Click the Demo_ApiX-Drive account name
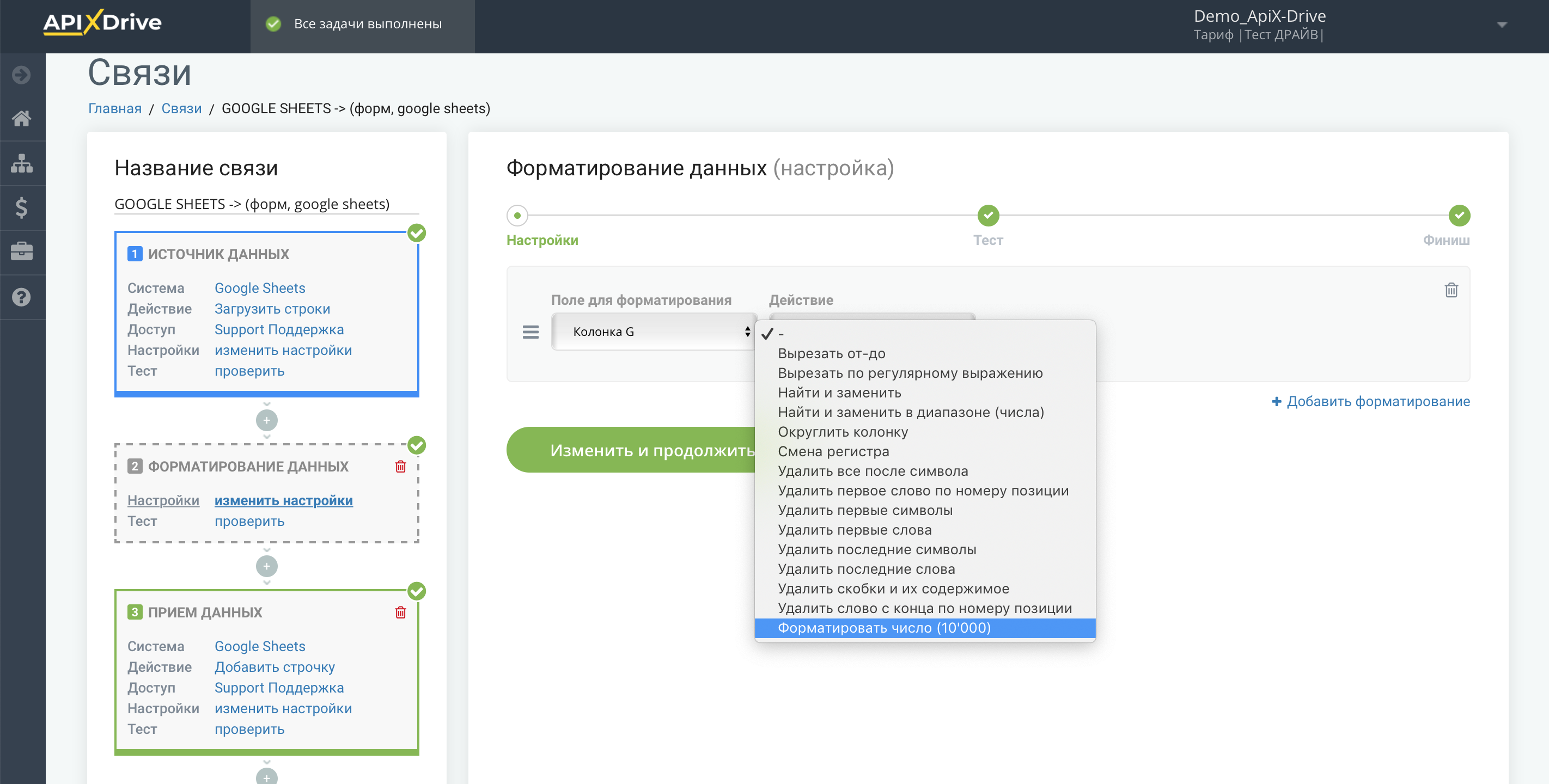1549x784 pixels. click(x=1259, y=16)
